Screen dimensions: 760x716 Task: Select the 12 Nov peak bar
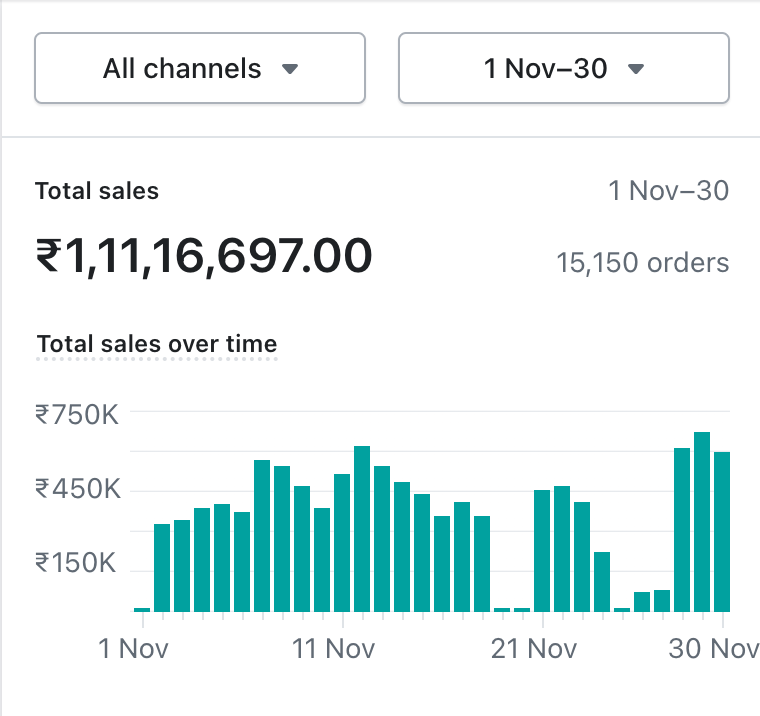[x=362, y=529]
